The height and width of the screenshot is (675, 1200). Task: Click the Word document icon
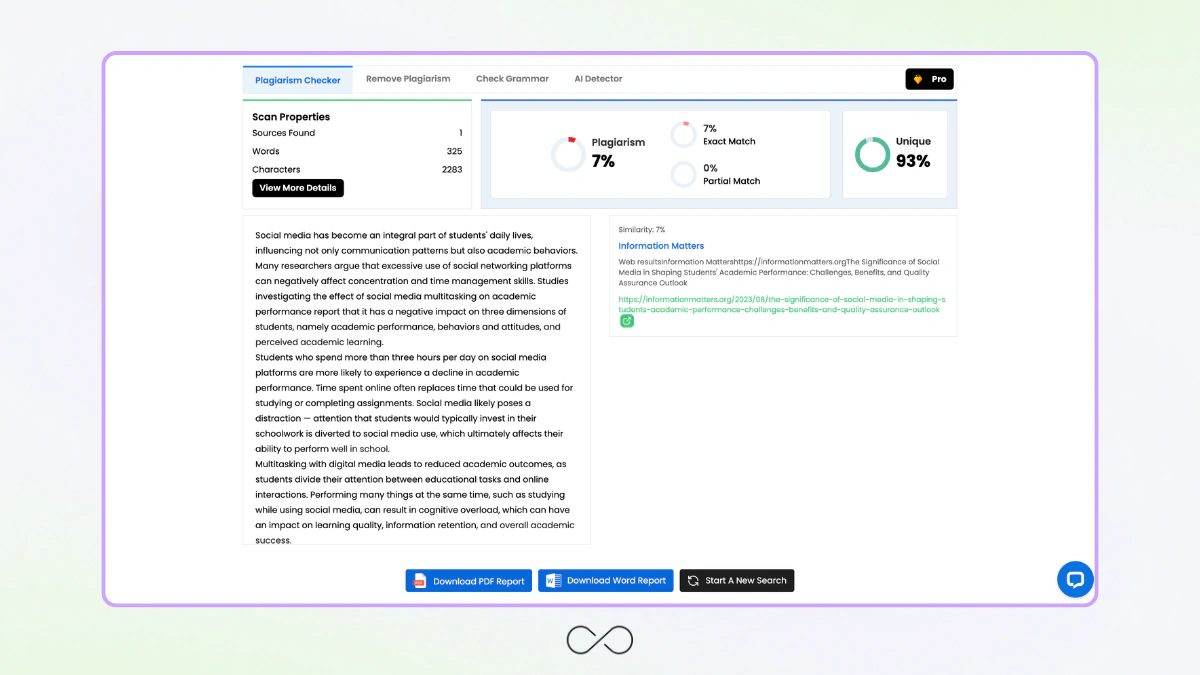(x=553, y=580)
